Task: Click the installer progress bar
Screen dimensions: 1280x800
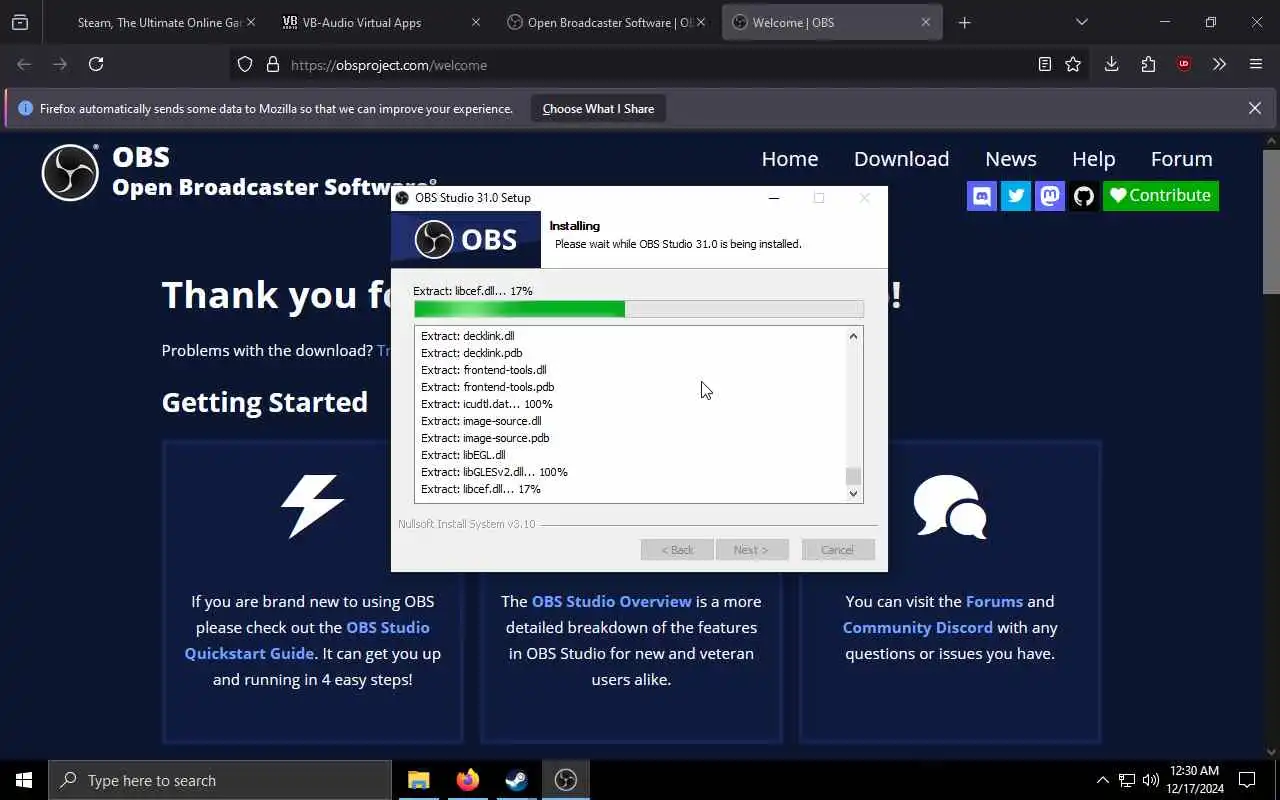Action: 638,309
